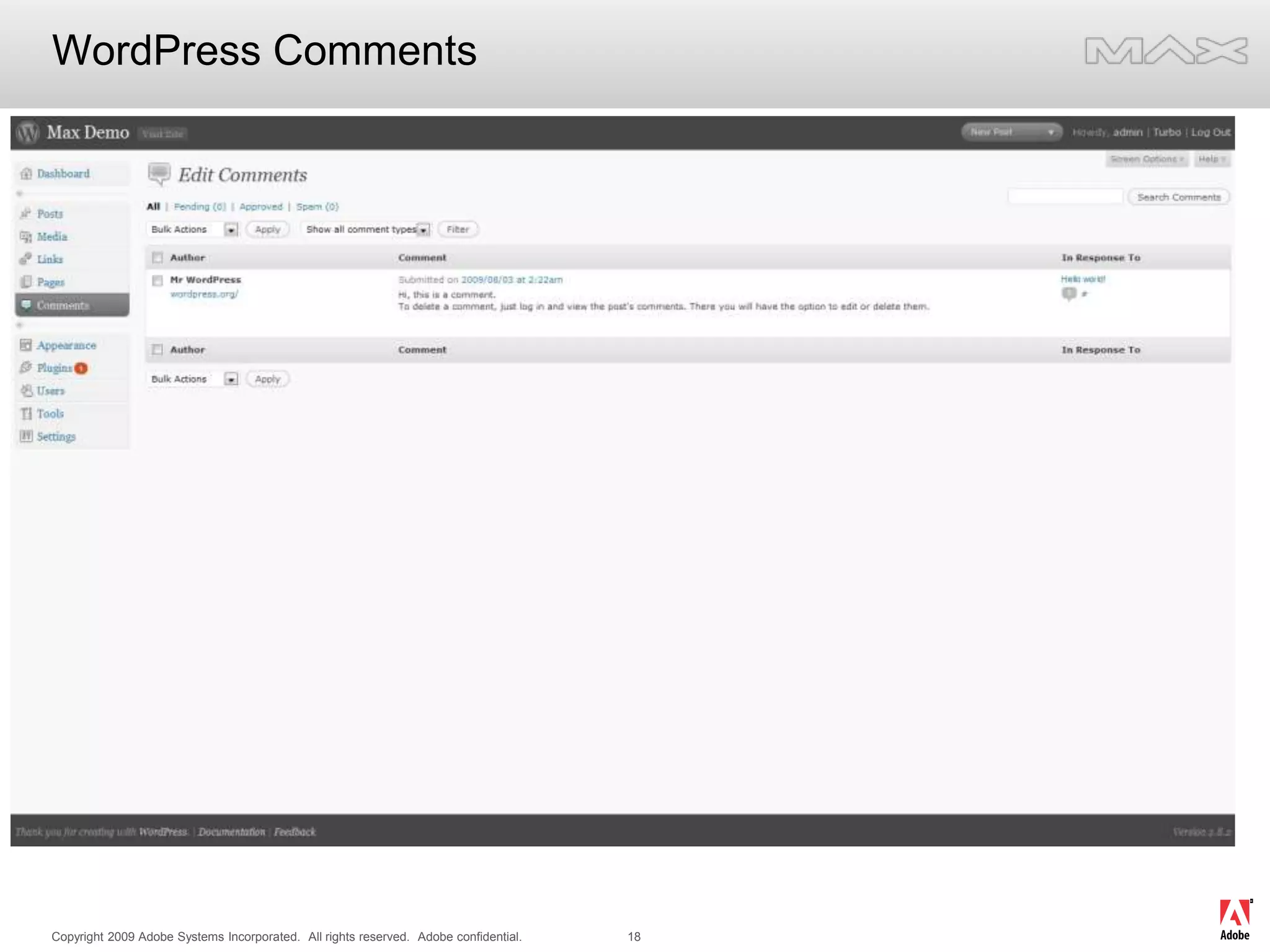Screen dimensions: 1270x952
Task: Click the Turbo link
Action: tap(1166, 132)
